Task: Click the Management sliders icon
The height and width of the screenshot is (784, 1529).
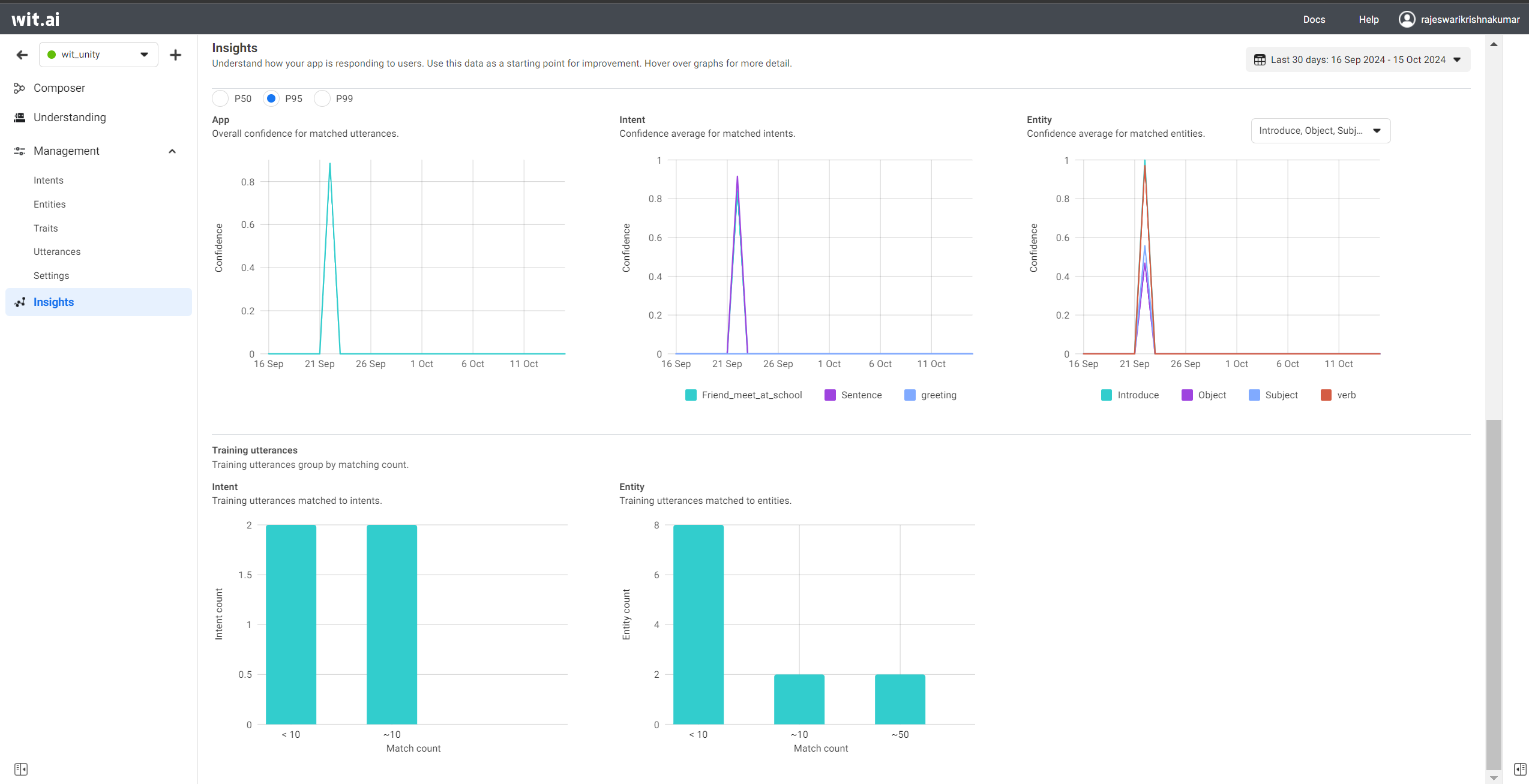Action: (x=19, y=151)
